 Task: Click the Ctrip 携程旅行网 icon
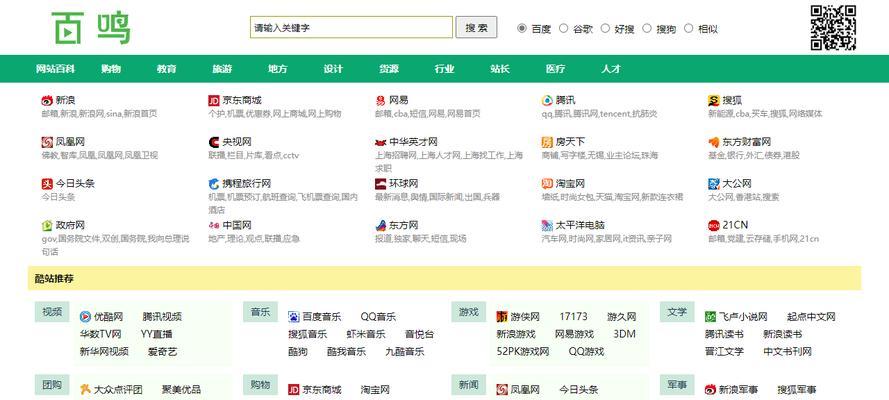[214, 184]
